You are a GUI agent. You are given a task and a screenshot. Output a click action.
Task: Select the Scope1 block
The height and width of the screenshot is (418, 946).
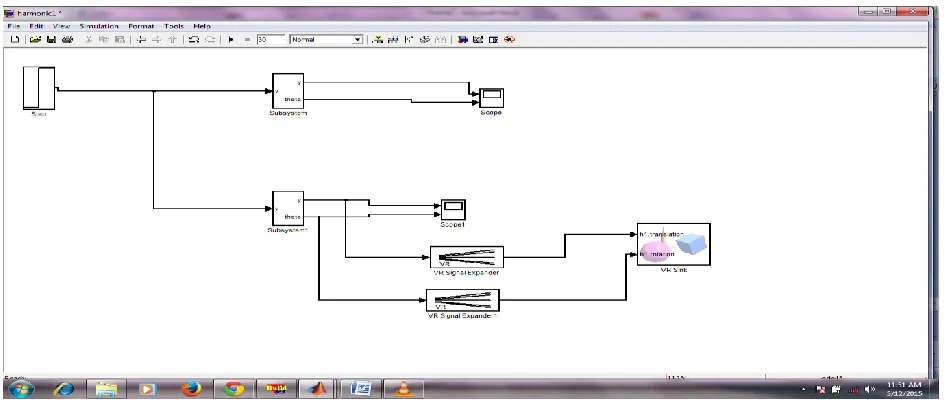pos(453,209)
